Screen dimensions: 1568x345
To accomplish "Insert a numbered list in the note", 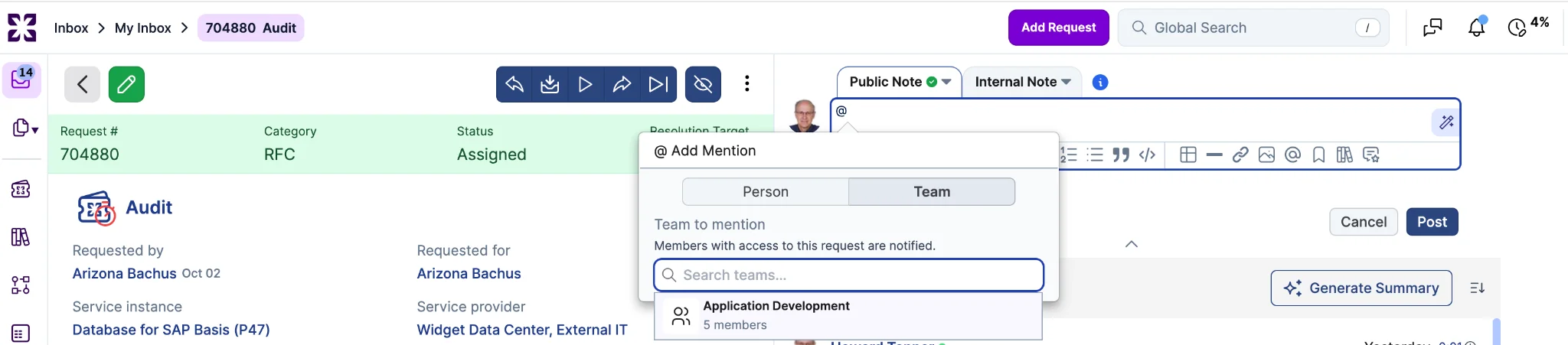I will (x=1069, y=155).
